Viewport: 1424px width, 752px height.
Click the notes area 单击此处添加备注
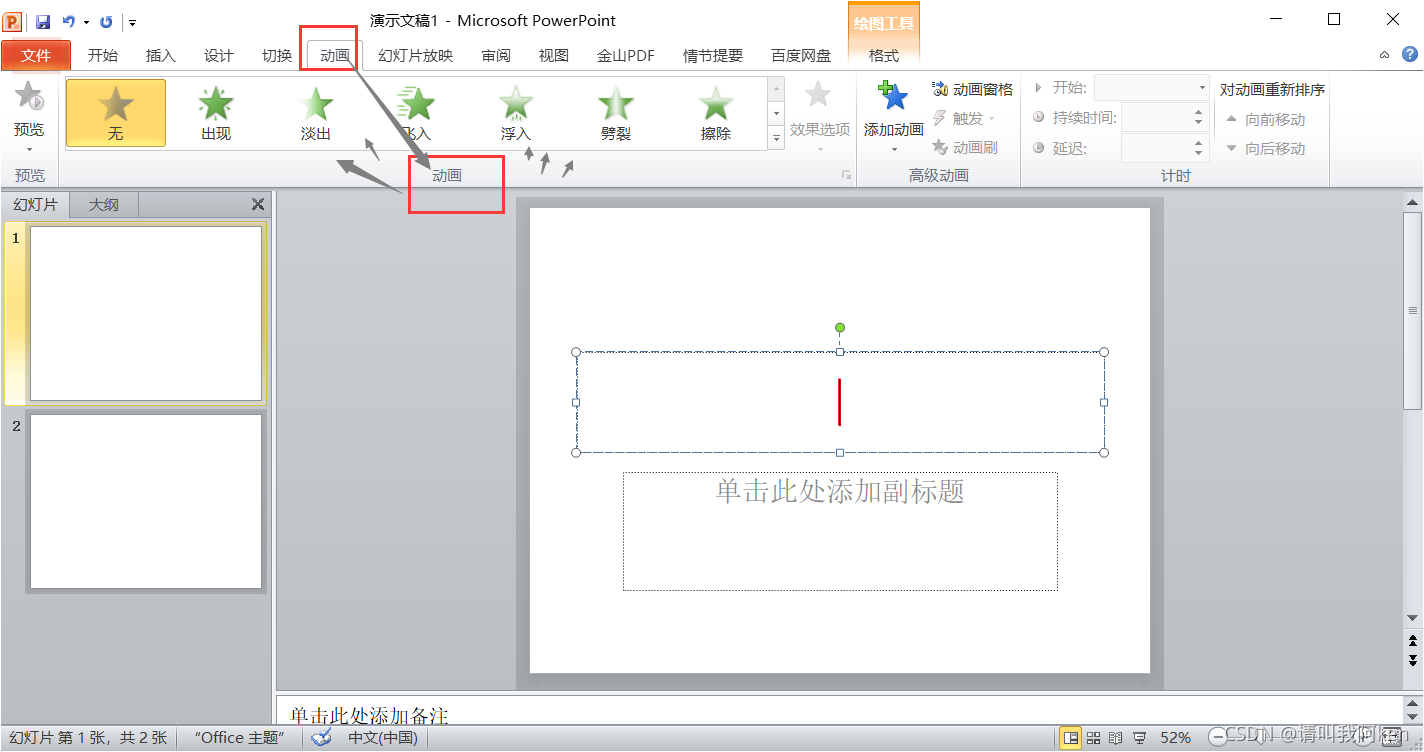coord(369,715)
